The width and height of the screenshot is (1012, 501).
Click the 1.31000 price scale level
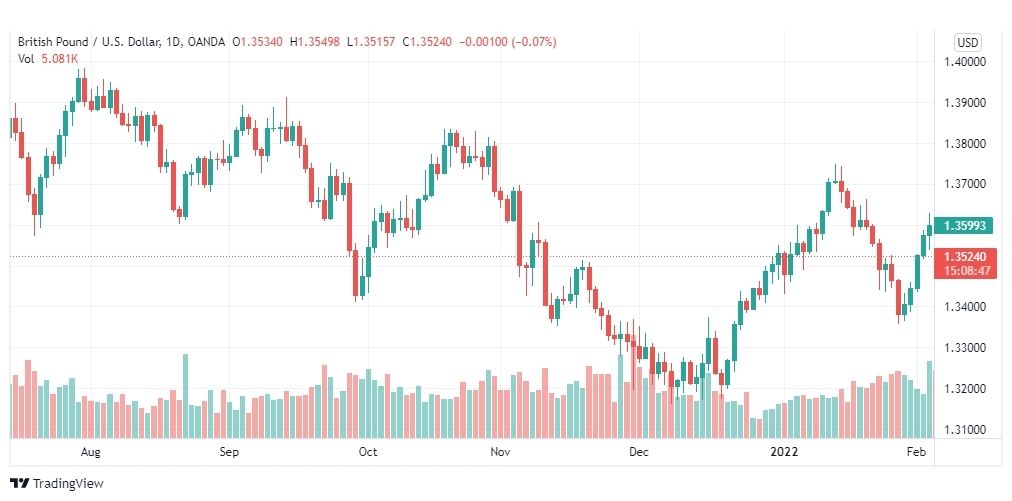tap(964, 429)
